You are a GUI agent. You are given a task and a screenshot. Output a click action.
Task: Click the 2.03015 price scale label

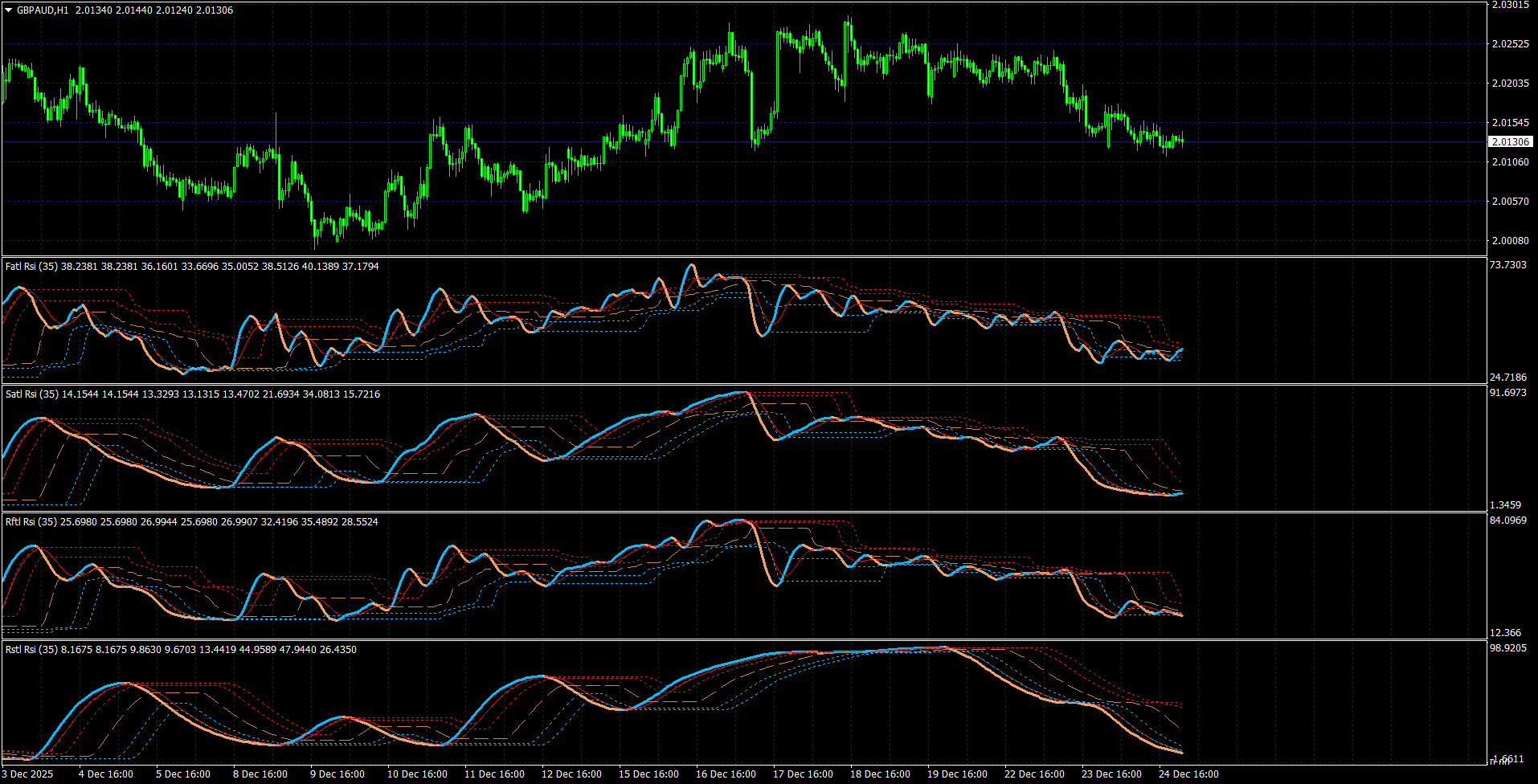click(x=1511, y=5)
